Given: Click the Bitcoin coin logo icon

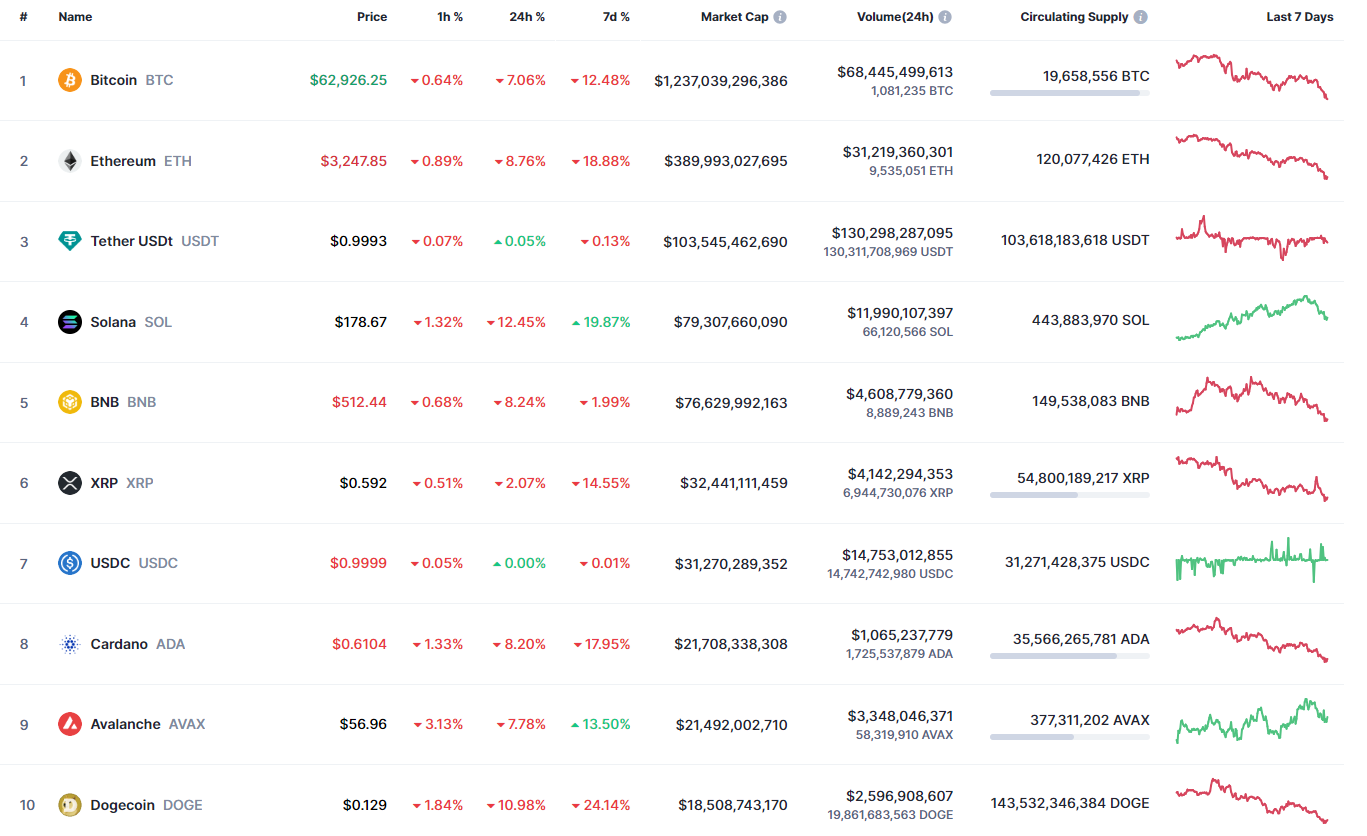Looking at the screenshot, I should point(70,80).
